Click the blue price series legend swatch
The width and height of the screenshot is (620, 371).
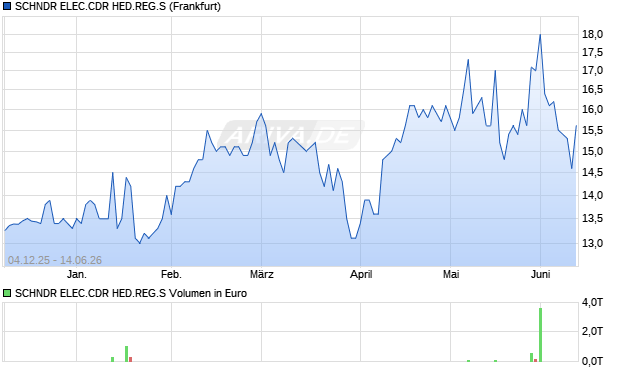click(7, 6)
